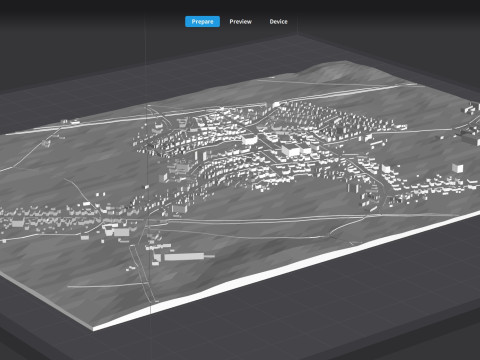Open the Device tab

tap(278, 22)
